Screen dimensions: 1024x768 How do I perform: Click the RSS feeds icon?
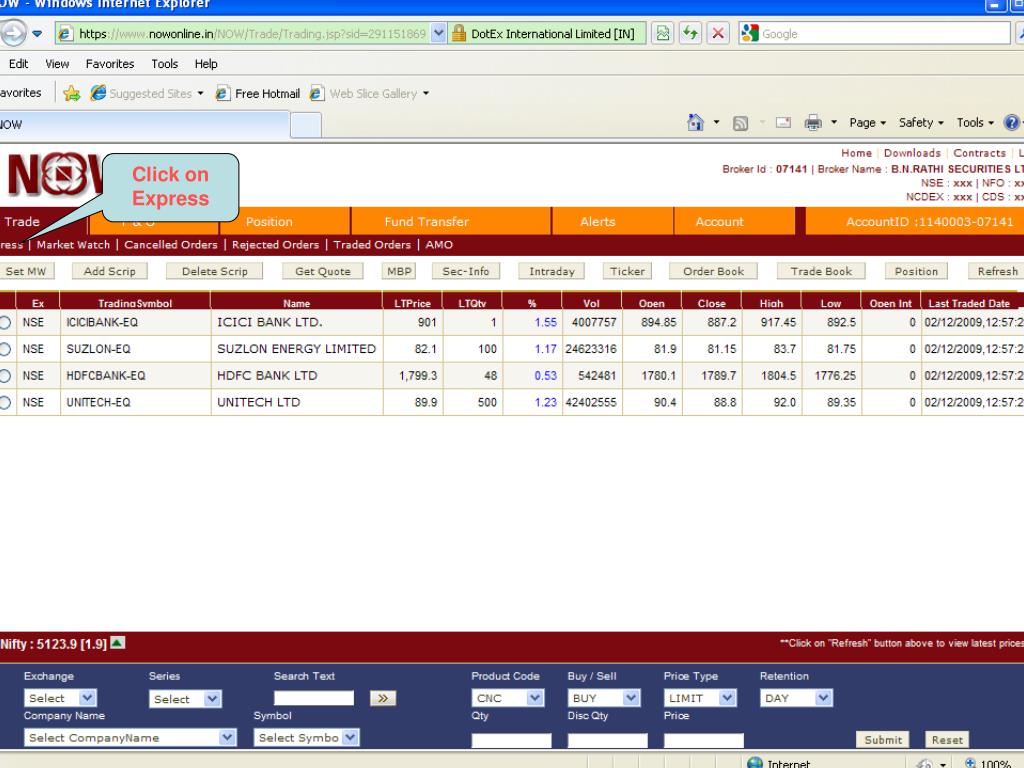(x=741, y=123)
